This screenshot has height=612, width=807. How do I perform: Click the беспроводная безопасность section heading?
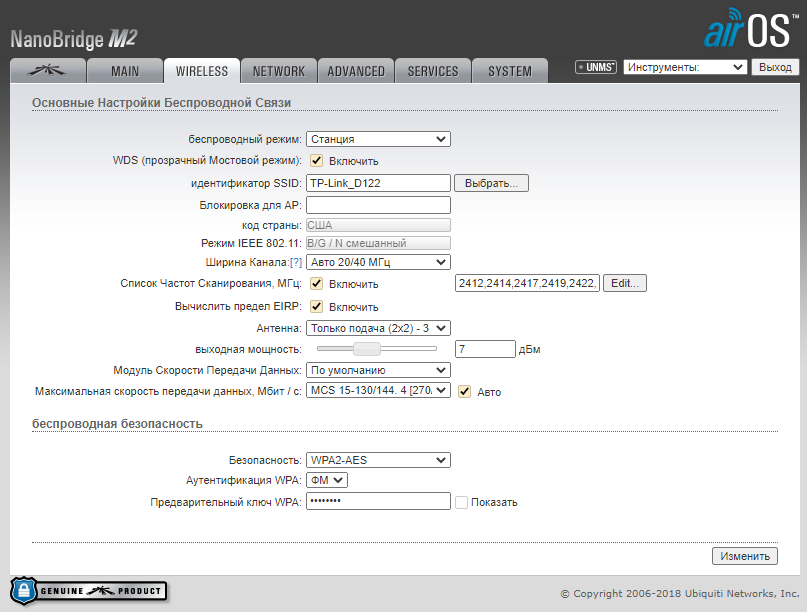click(117, 424)
